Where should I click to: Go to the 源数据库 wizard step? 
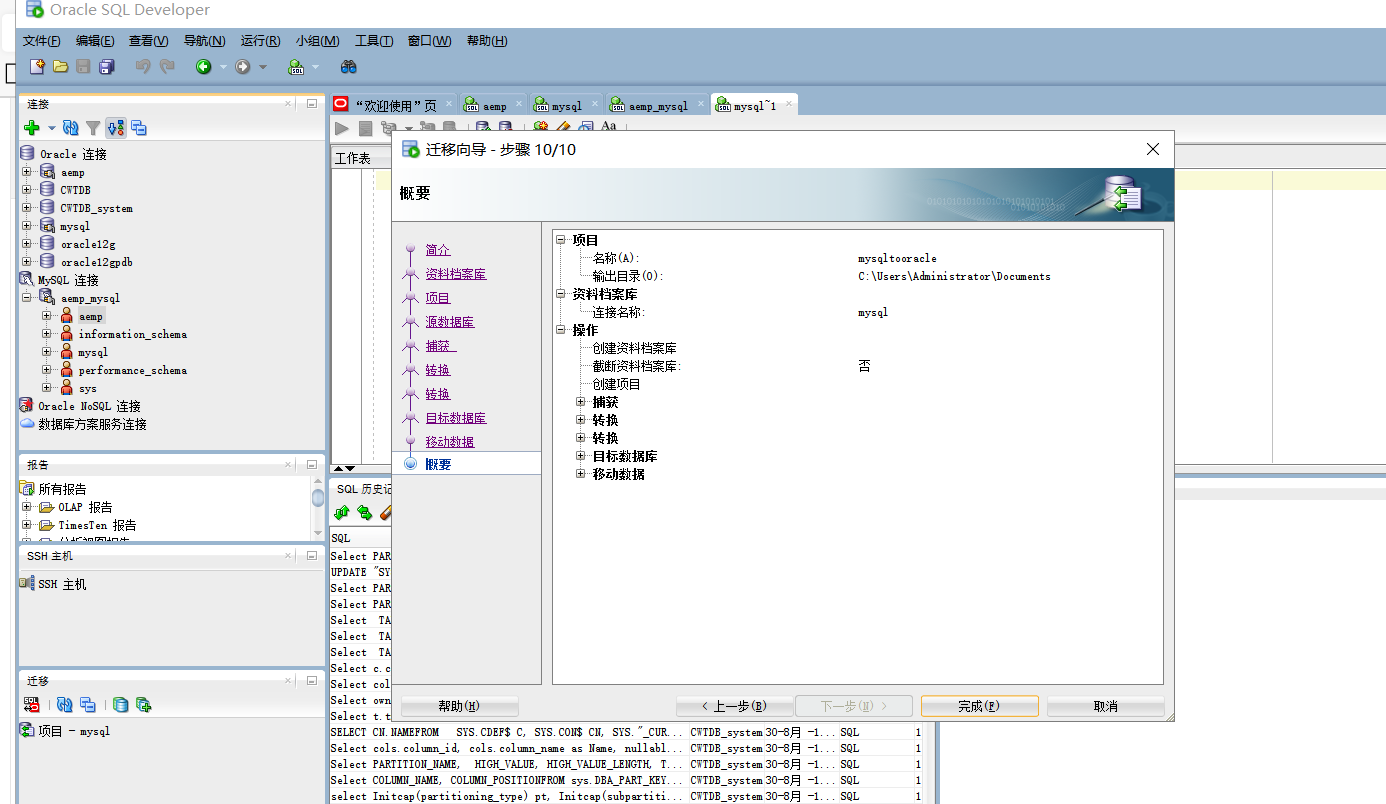[450, 322]
